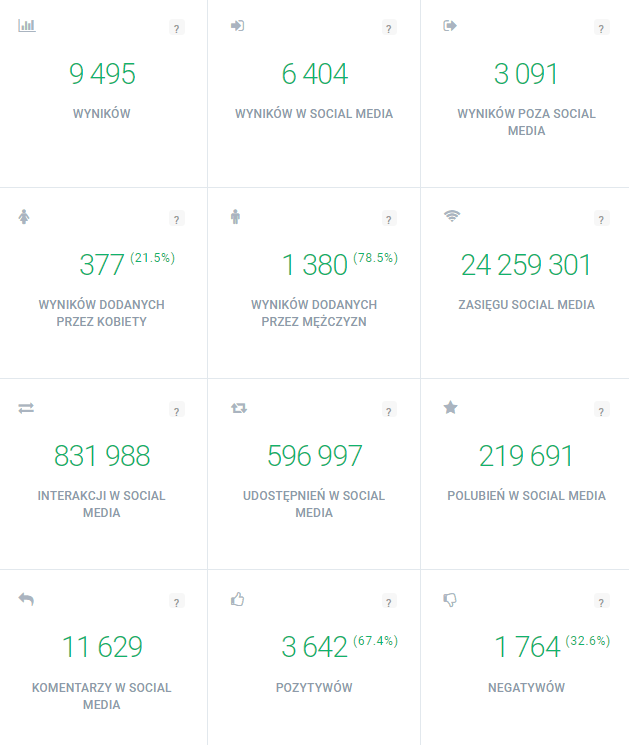Click the UDOSTĘPNIEŃ W SOCIAL MEDIA label
Screen dimensions: 629x745
[314, 504]
